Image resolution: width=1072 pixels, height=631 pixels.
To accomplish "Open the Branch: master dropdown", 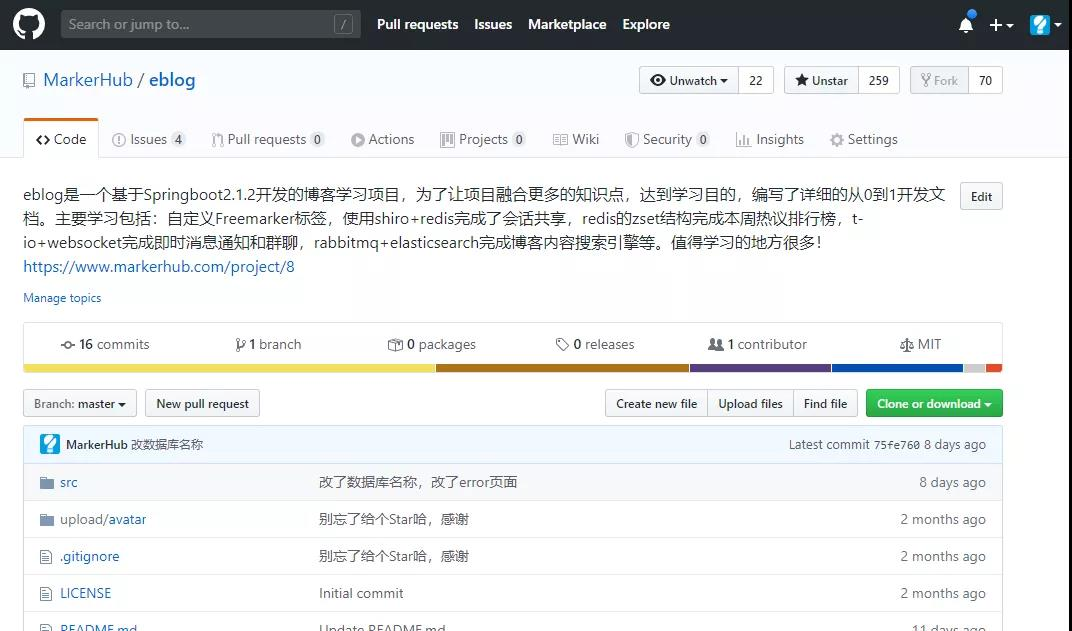I will (79, 404).
